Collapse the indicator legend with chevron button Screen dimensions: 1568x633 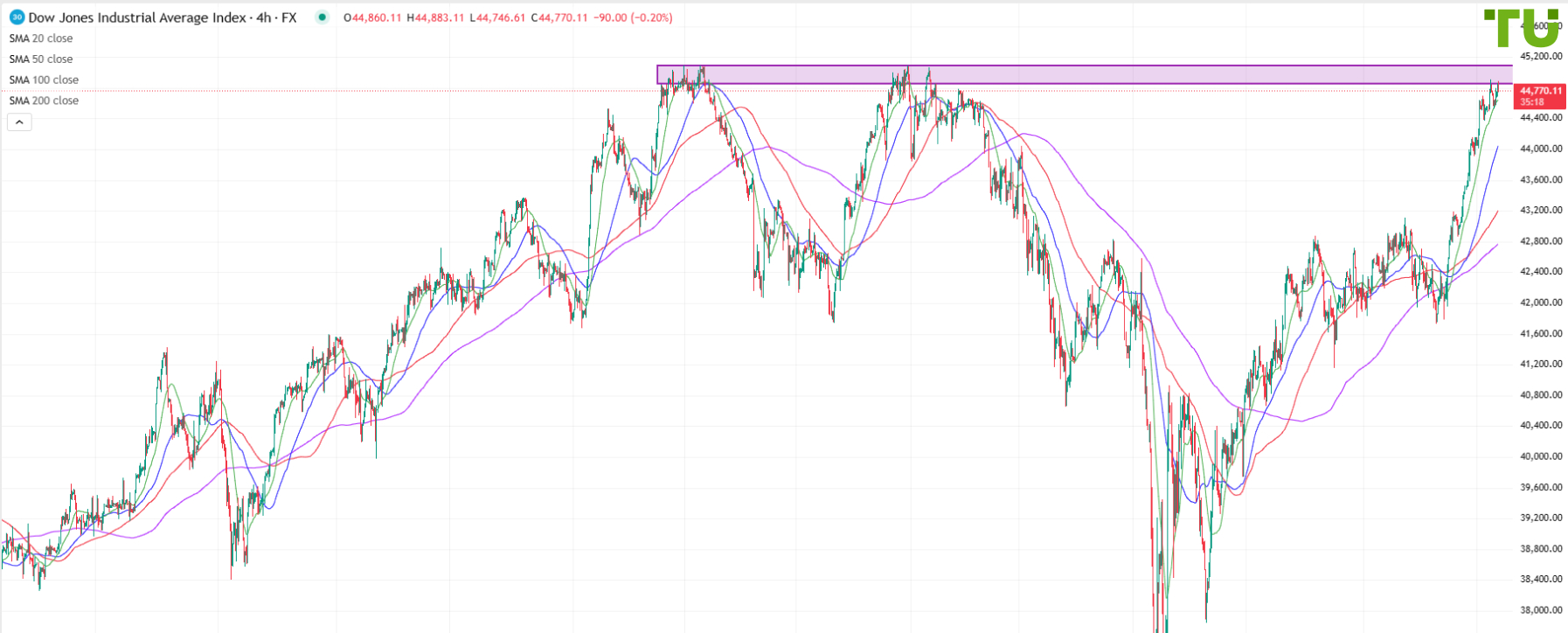pos(19,122)
